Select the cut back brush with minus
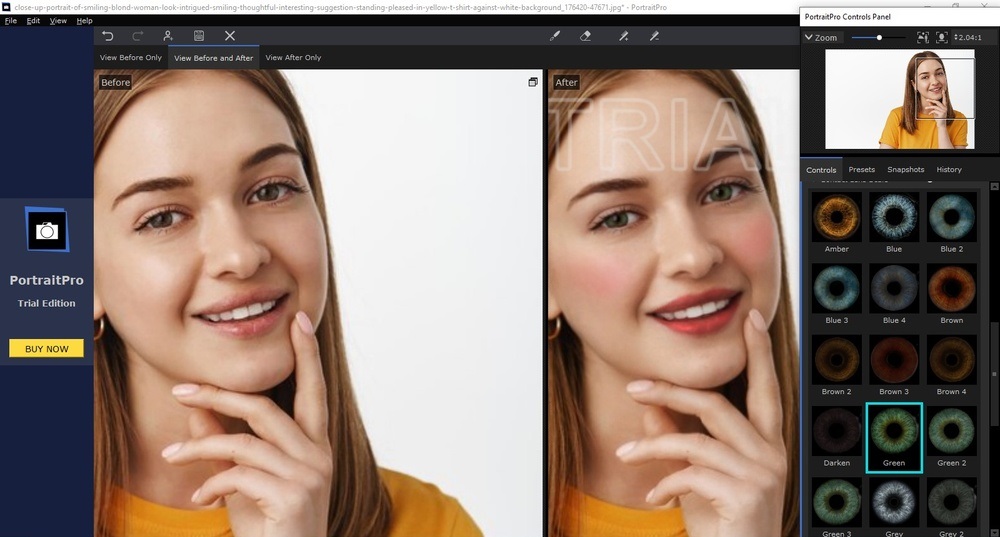 click(654, 36)
